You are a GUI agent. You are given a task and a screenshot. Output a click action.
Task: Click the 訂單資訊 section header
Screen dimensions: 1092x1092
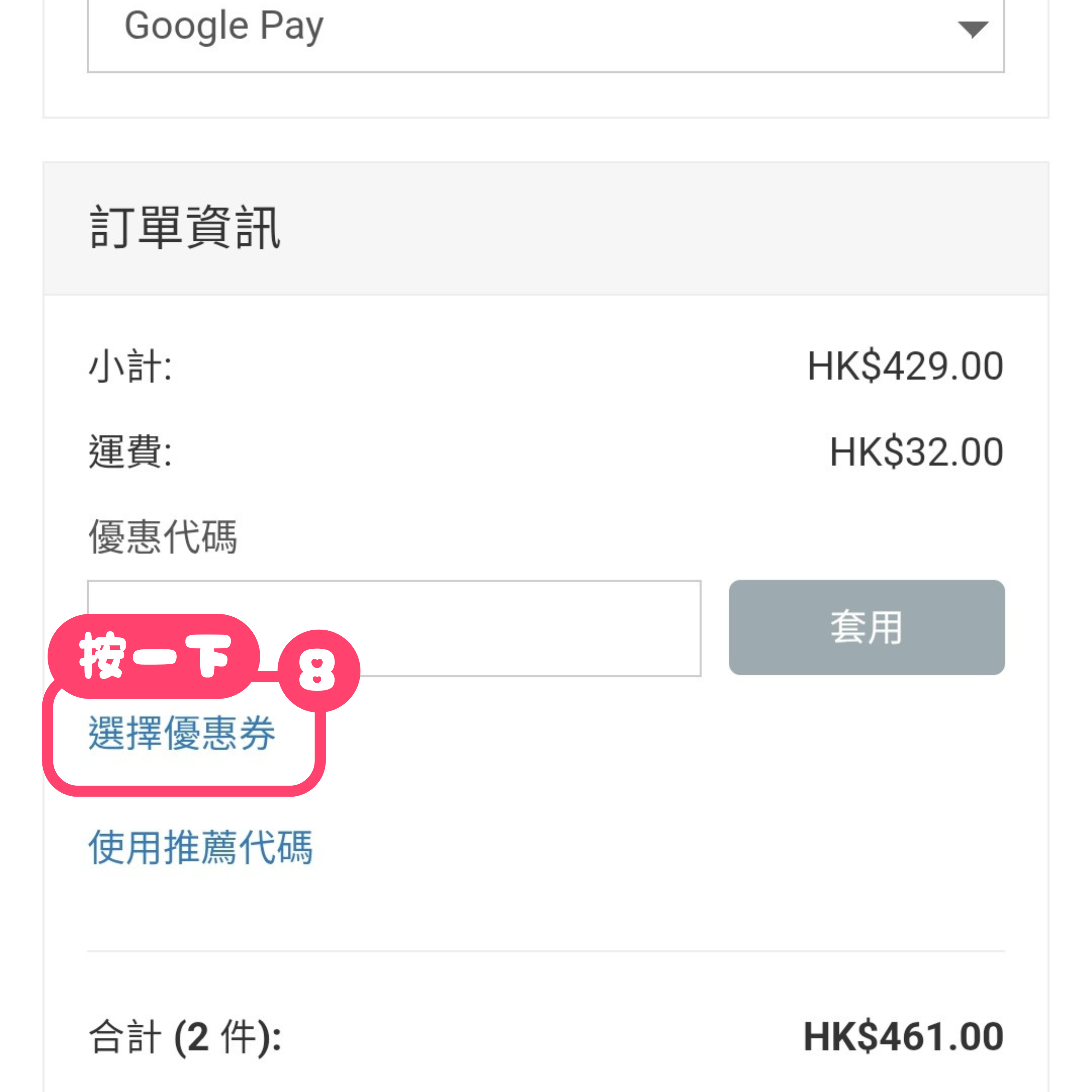point(185,228)
